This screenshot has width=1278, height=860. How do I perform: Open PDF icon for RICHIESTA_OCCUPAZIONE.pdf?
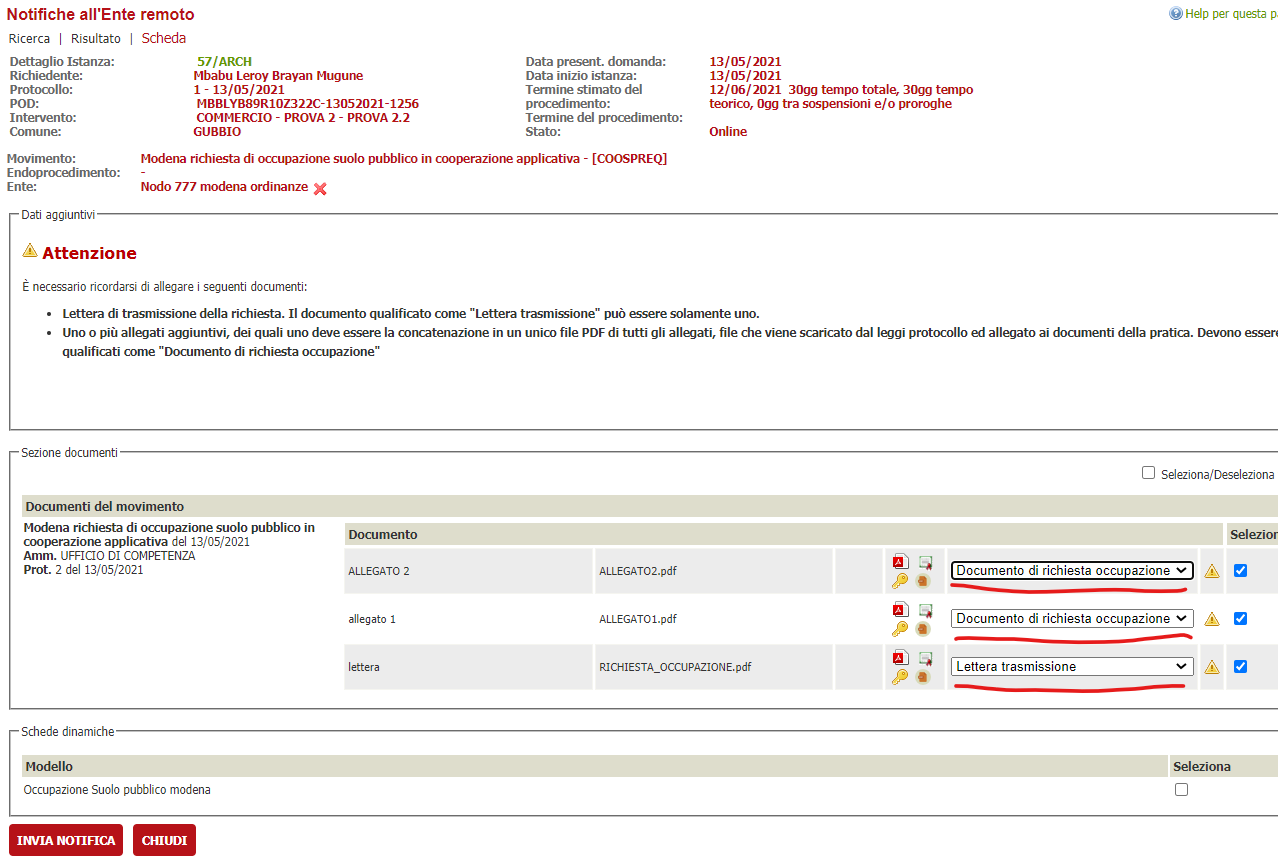pos(899,658)
